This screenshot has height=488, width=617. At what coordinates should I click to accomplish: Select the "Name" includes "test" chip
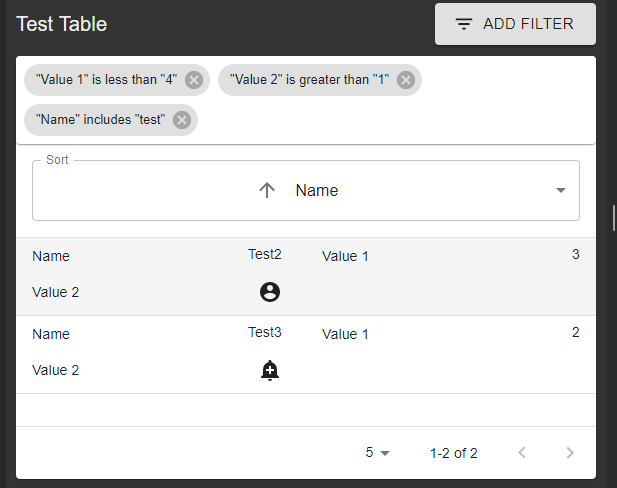point(100,120)
